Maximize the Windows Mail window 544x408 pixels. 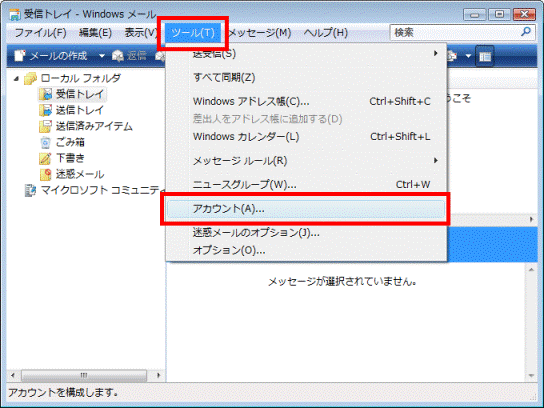pos(499,15)
